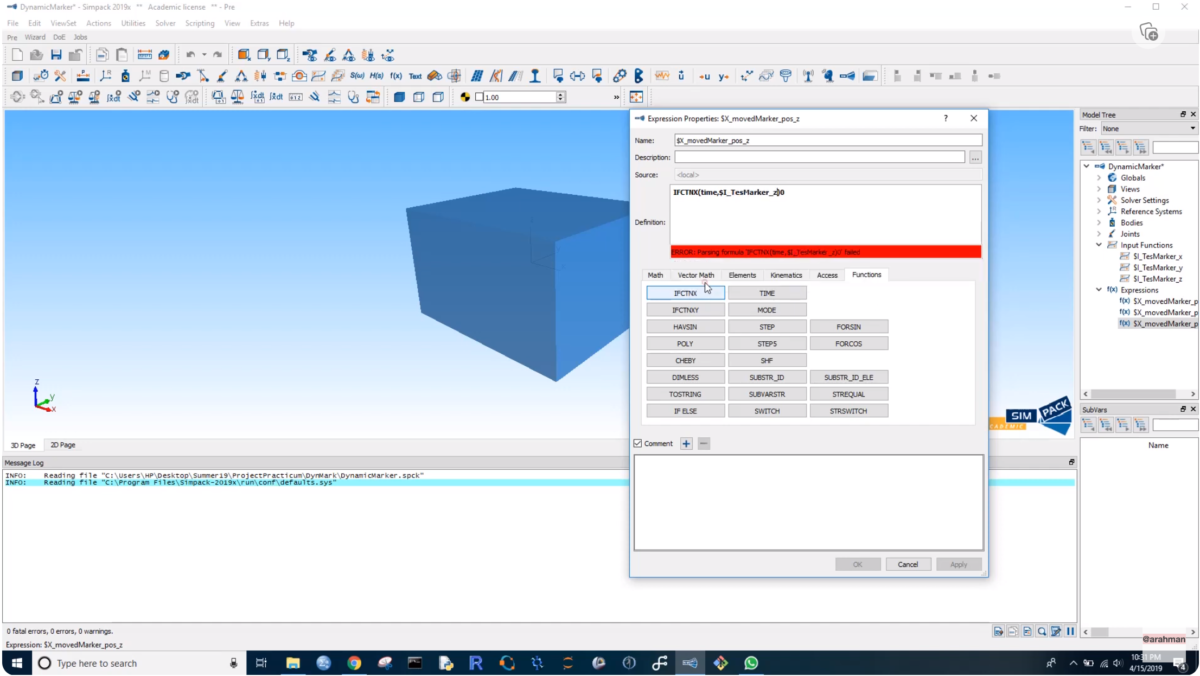Click the HAVSIN function button
The width and height of the screenshot is (1200, 676).
[686, 327]
